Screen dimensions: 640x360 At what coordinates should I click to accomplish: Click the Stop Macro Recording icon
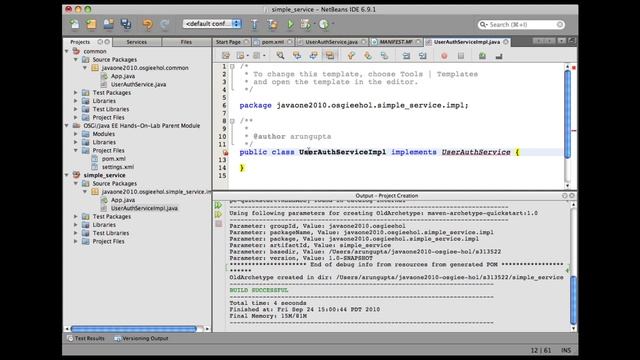(461, 56)
